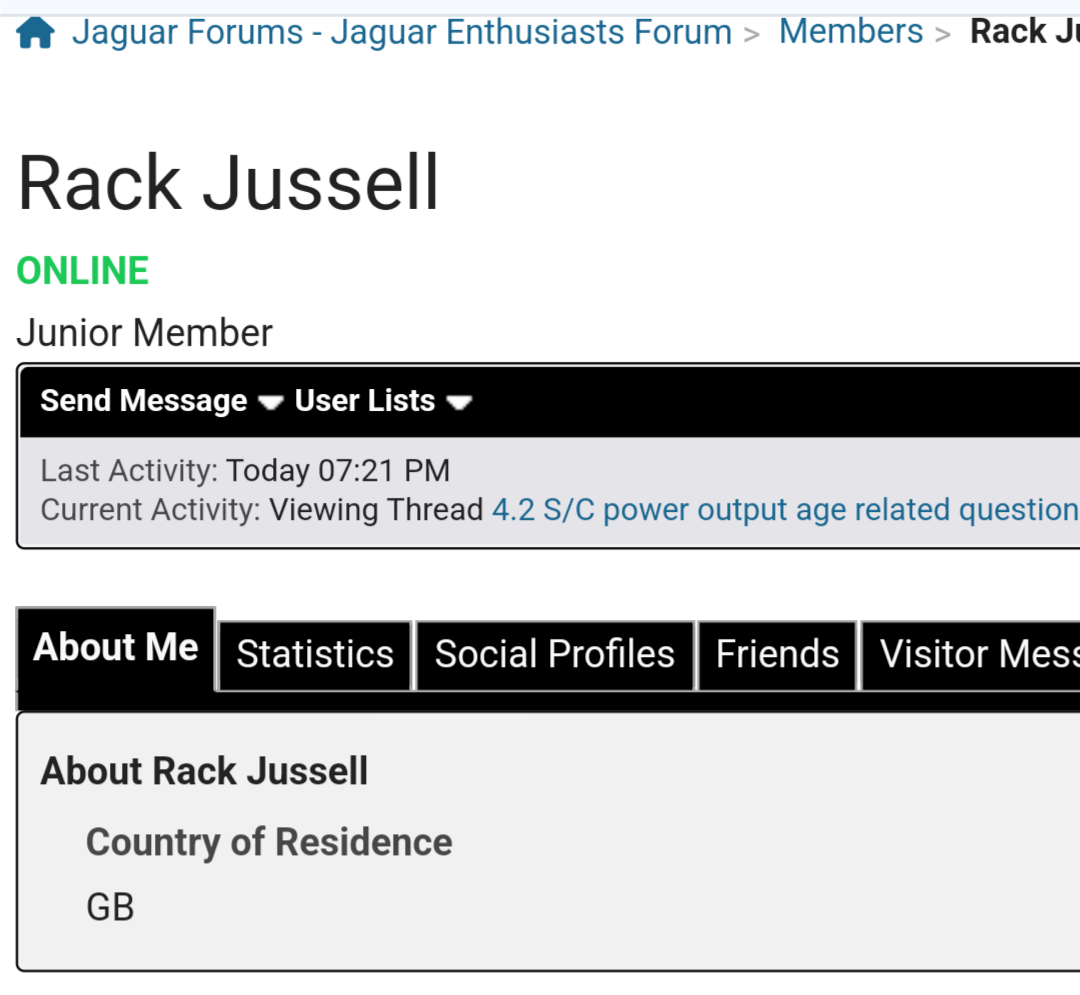Click the GB country value

(110, 907)
